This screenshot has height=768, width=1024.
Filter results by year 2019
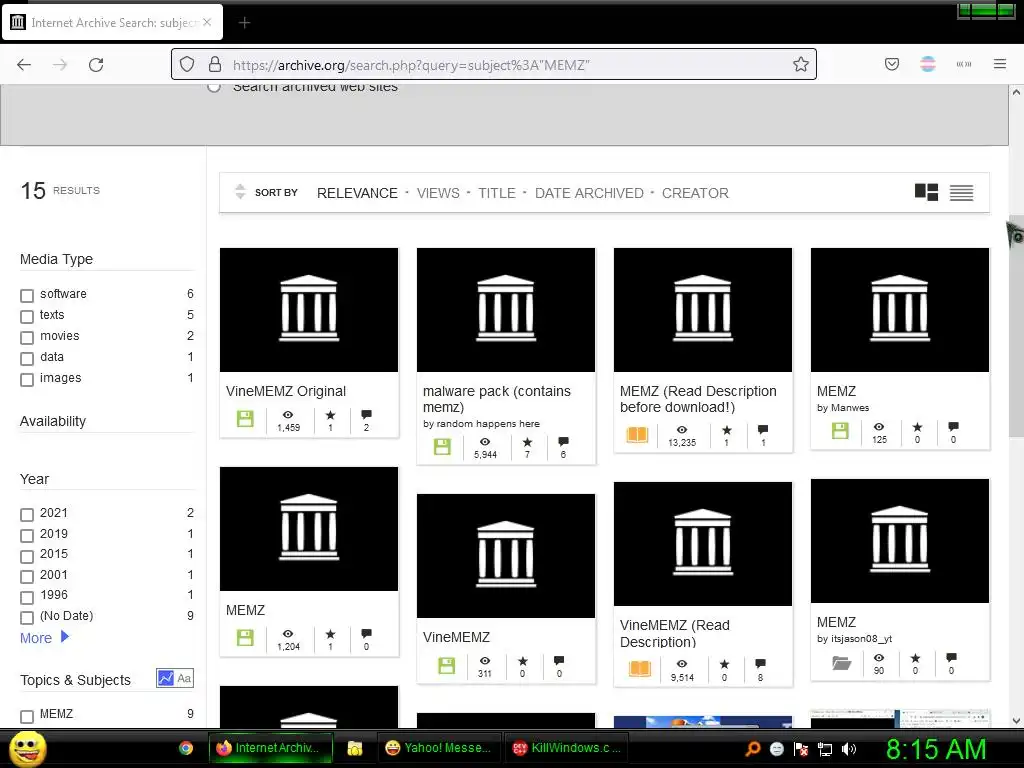click(27, 536)
